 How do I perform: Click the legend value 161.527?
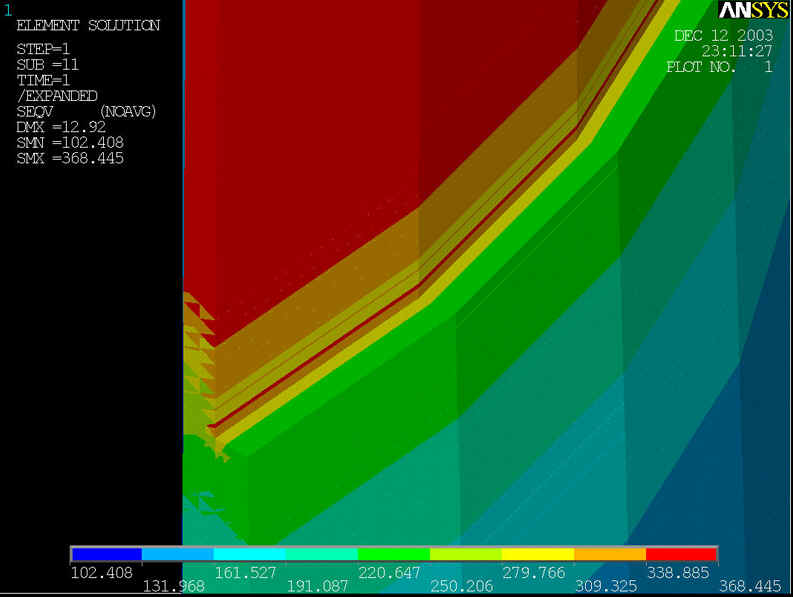click(245, 573)
